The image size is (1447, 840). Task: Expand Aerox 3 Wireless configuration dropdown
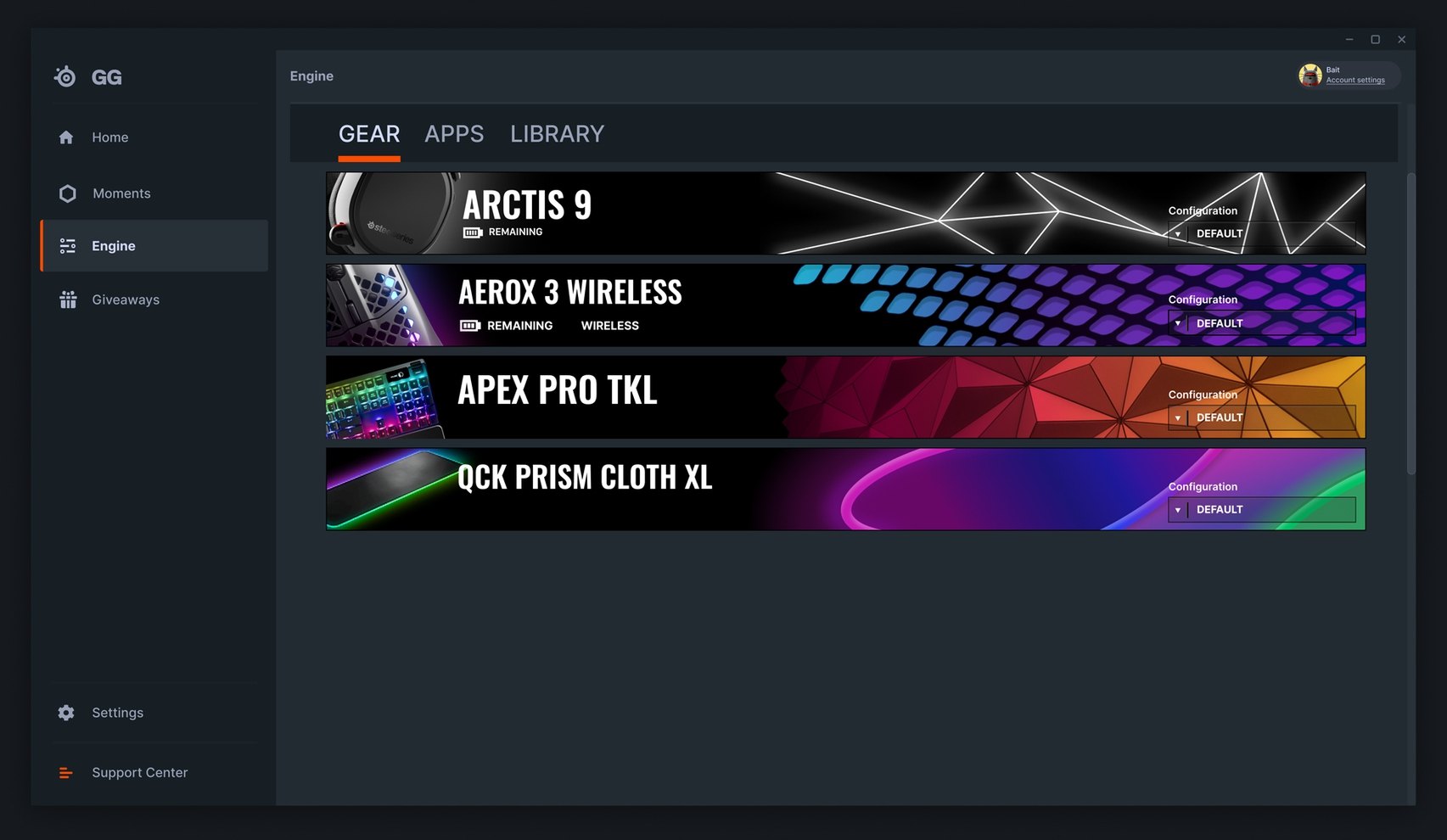pyautogui.click(x=1261, y=323)
